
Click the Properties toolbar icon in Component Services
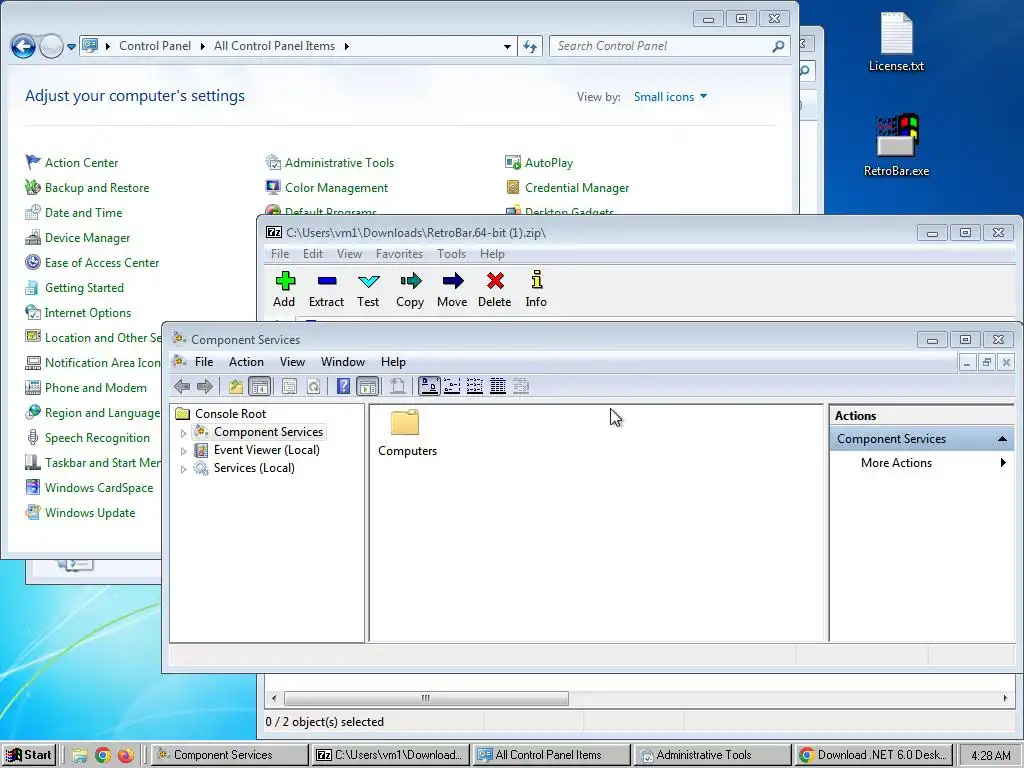click(x=289, y=387)
